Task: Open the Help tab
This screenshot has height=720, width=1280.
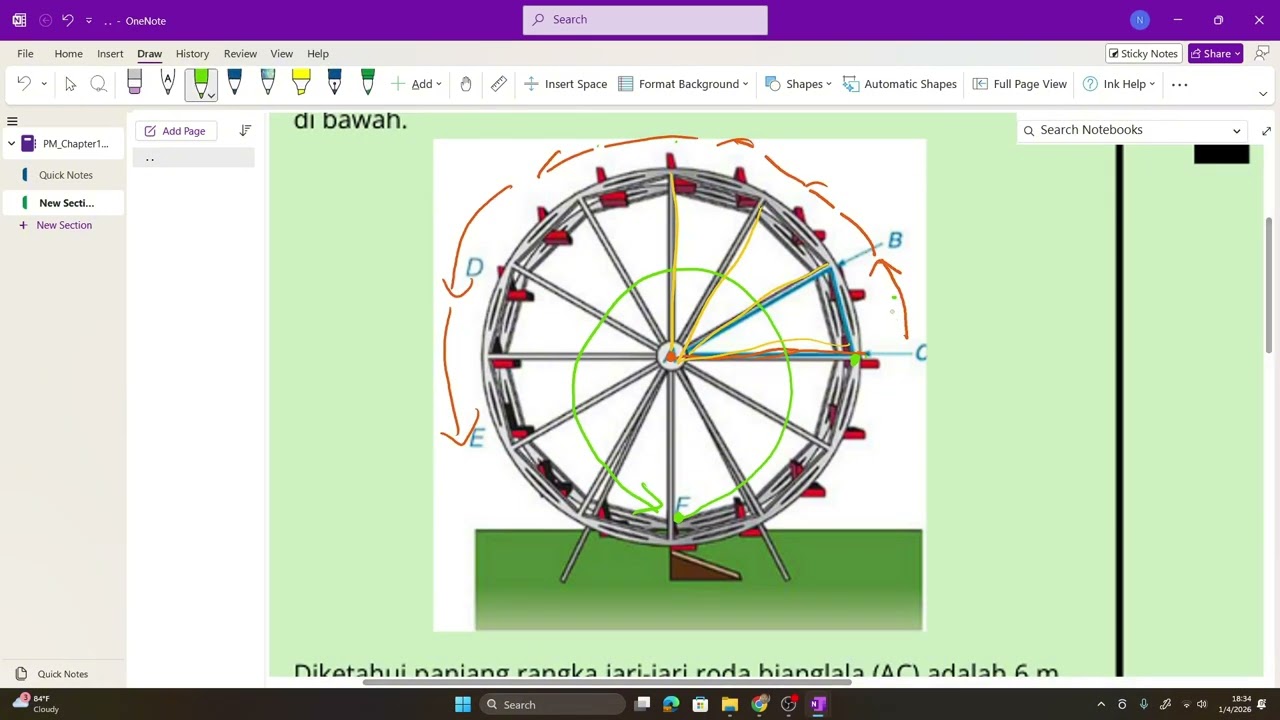Action: pos(318,53)
